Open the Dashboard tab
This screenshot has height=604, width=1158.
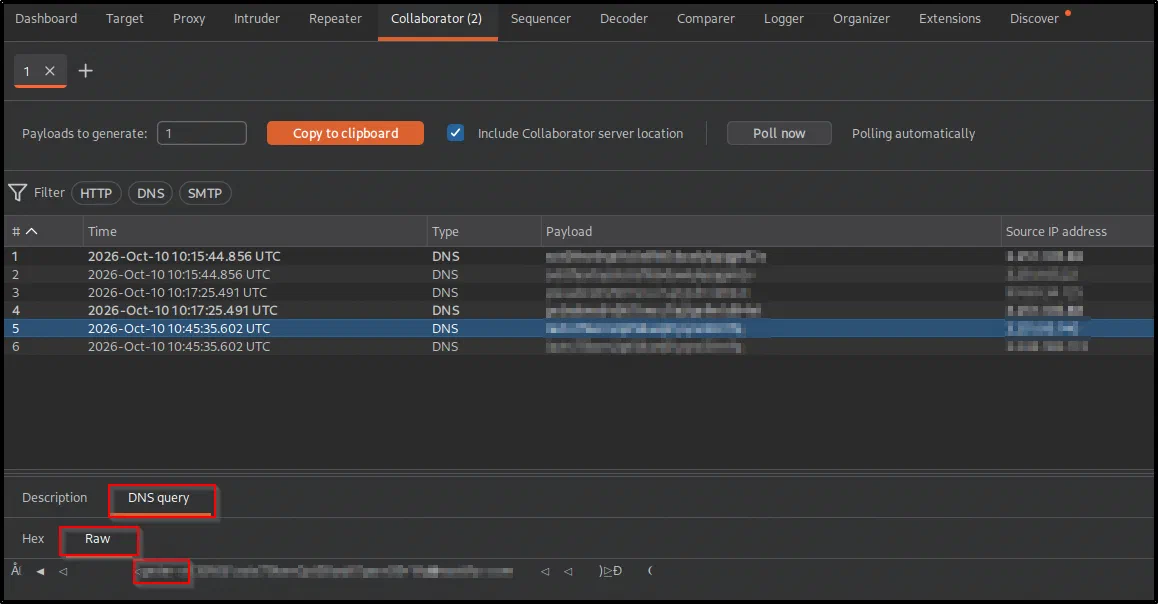[x=46, y=18]
